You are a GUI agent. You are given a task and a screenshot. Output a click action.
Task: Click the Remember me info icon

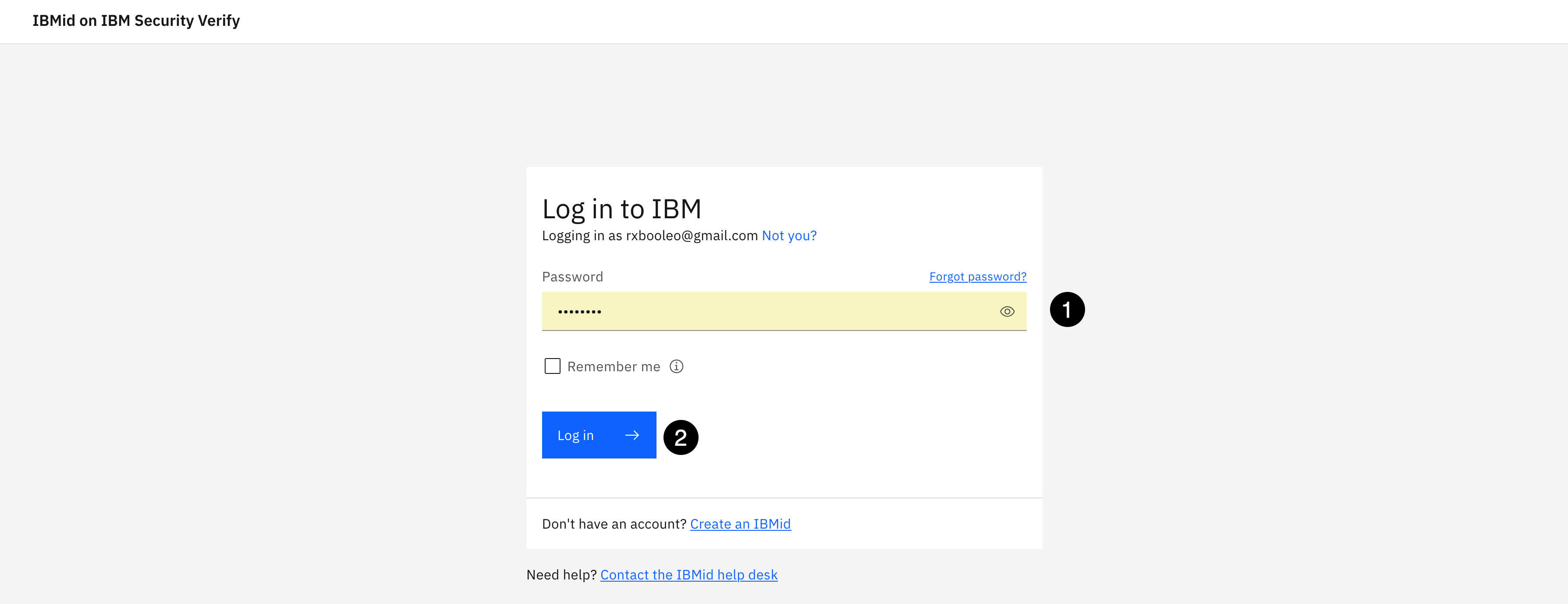[x=676, y=366]
